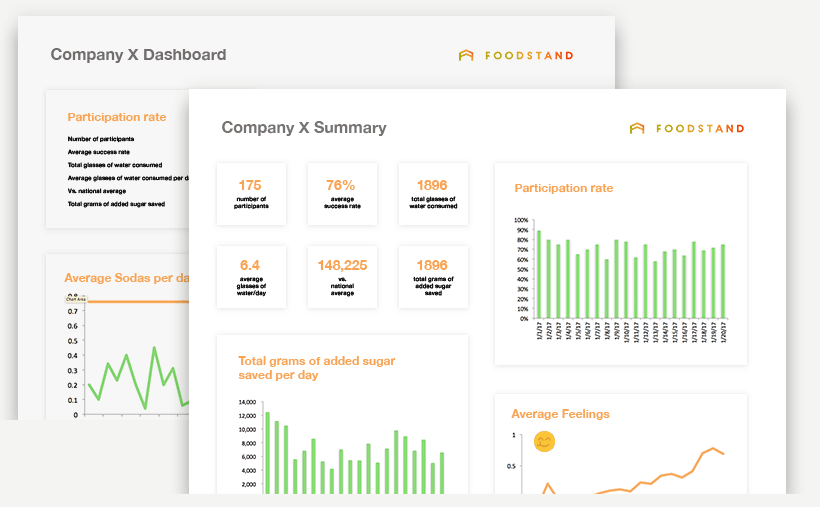
Task: Click the FOODSTAND wordmark on the Summary page
Action: point(700,129)
